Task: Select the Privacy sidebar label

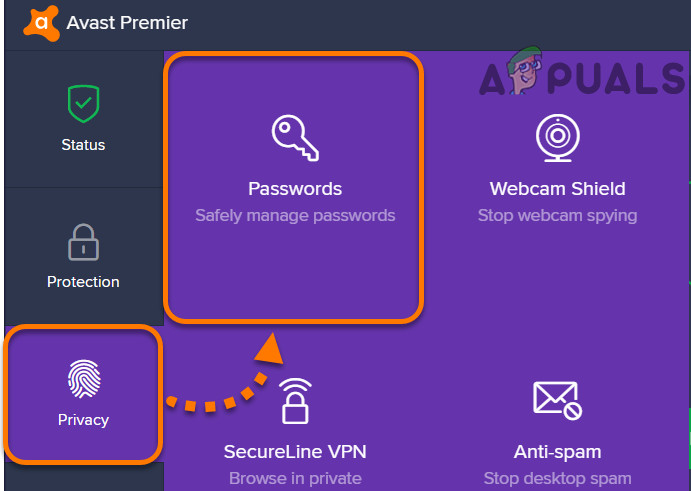Action: point(83,420)
